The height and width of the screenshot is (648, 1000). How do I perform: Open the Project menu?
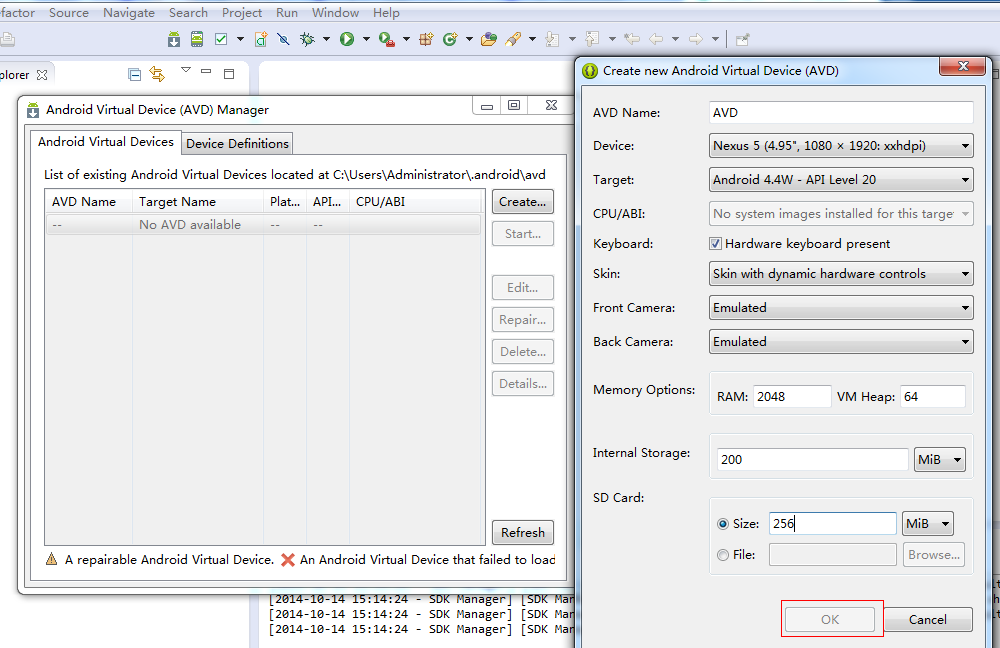pyautogui.click(x=242, y=13)
